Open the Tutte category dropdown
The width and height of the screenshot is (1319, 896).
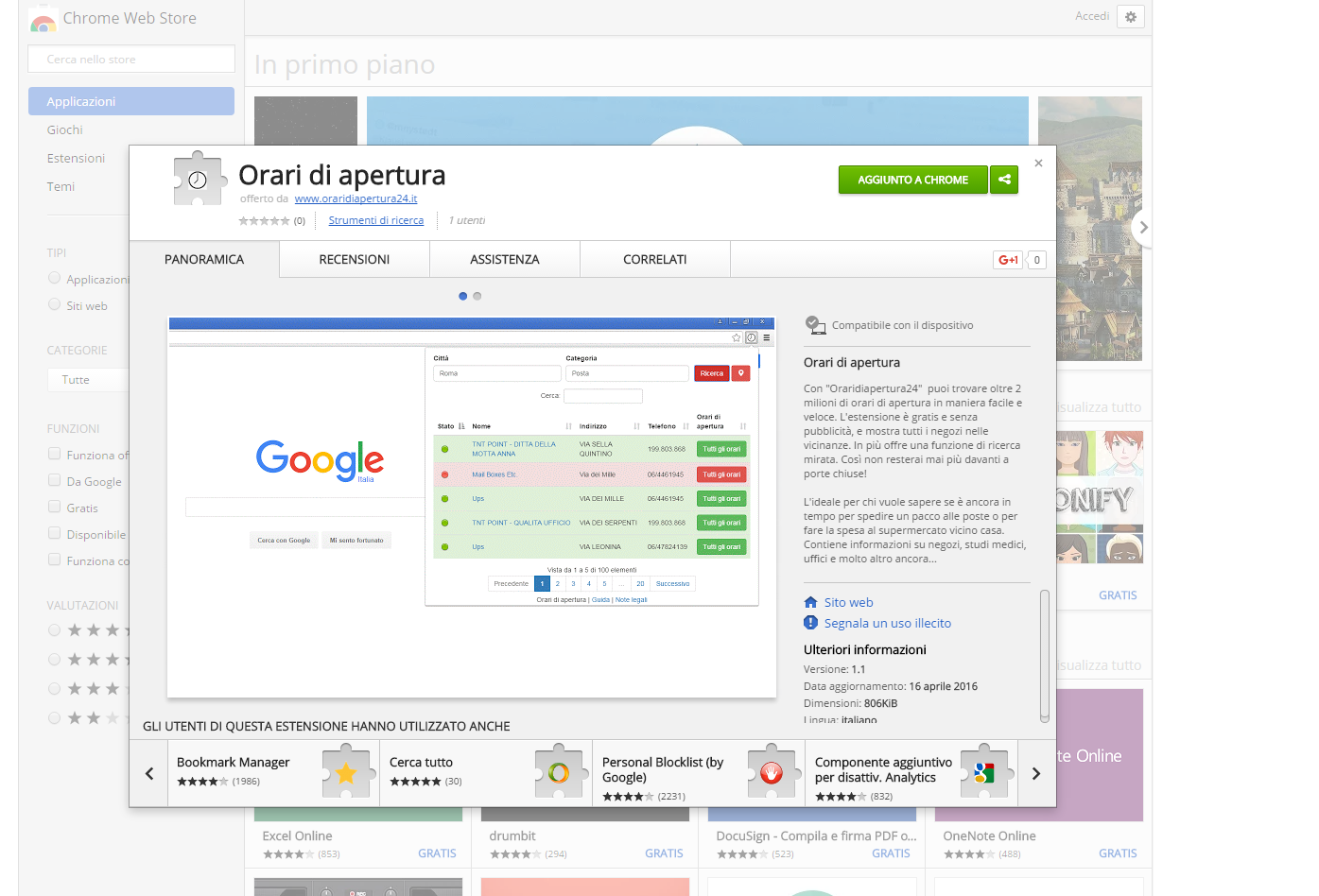pos(88,380)
